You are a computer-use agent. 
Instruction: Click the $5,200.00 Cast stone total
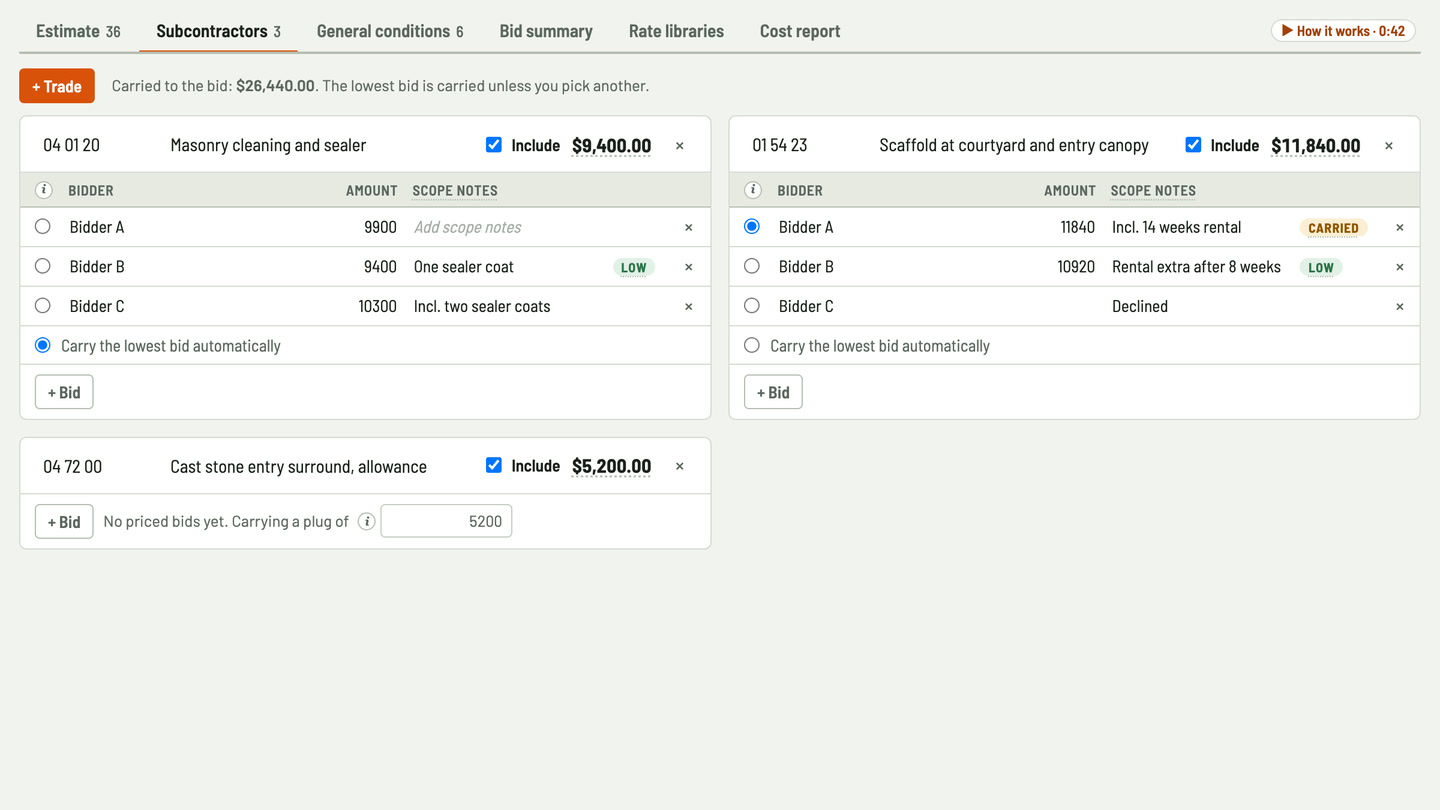click(611, 466)
